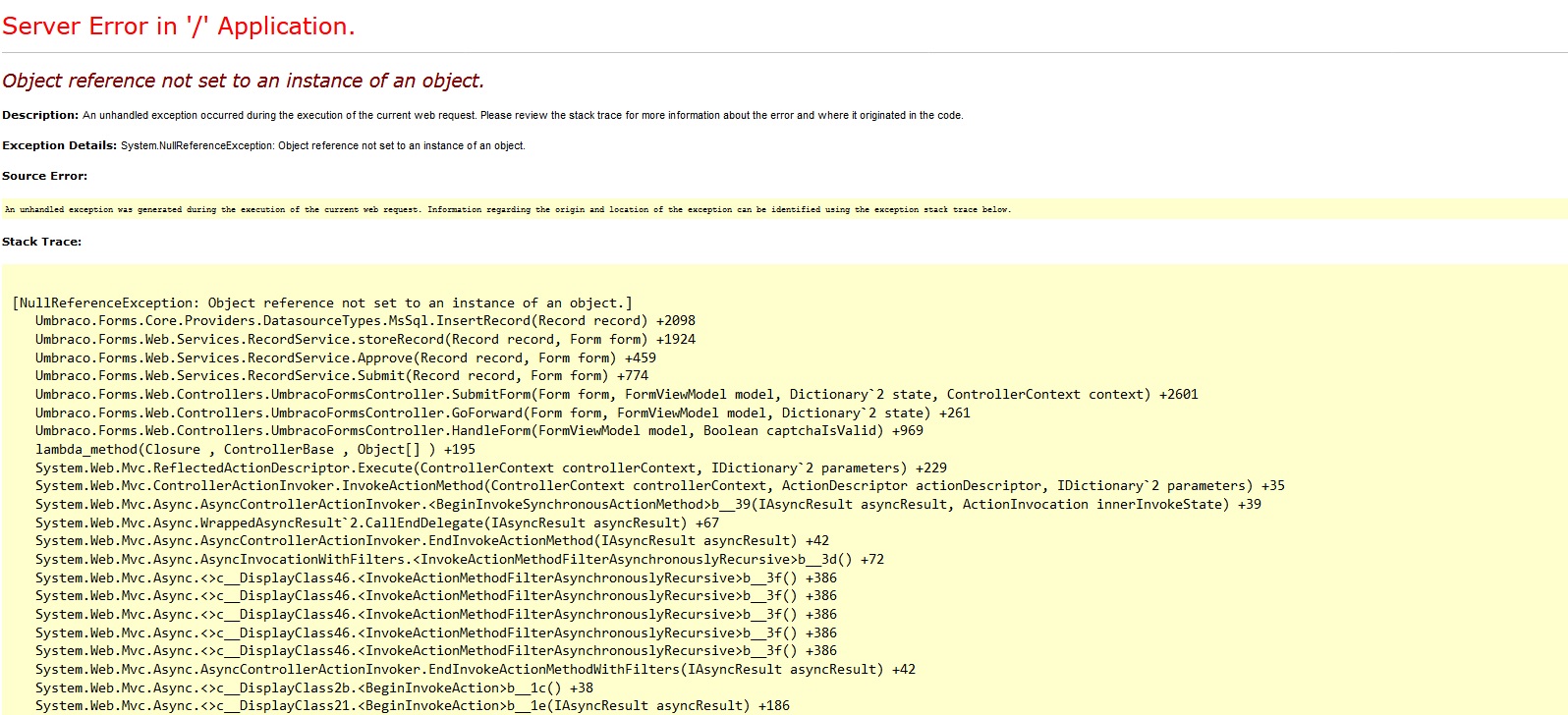
Task: Click the EndInvokeActionMethod +42 line
Action: click(x=432, y=541)
